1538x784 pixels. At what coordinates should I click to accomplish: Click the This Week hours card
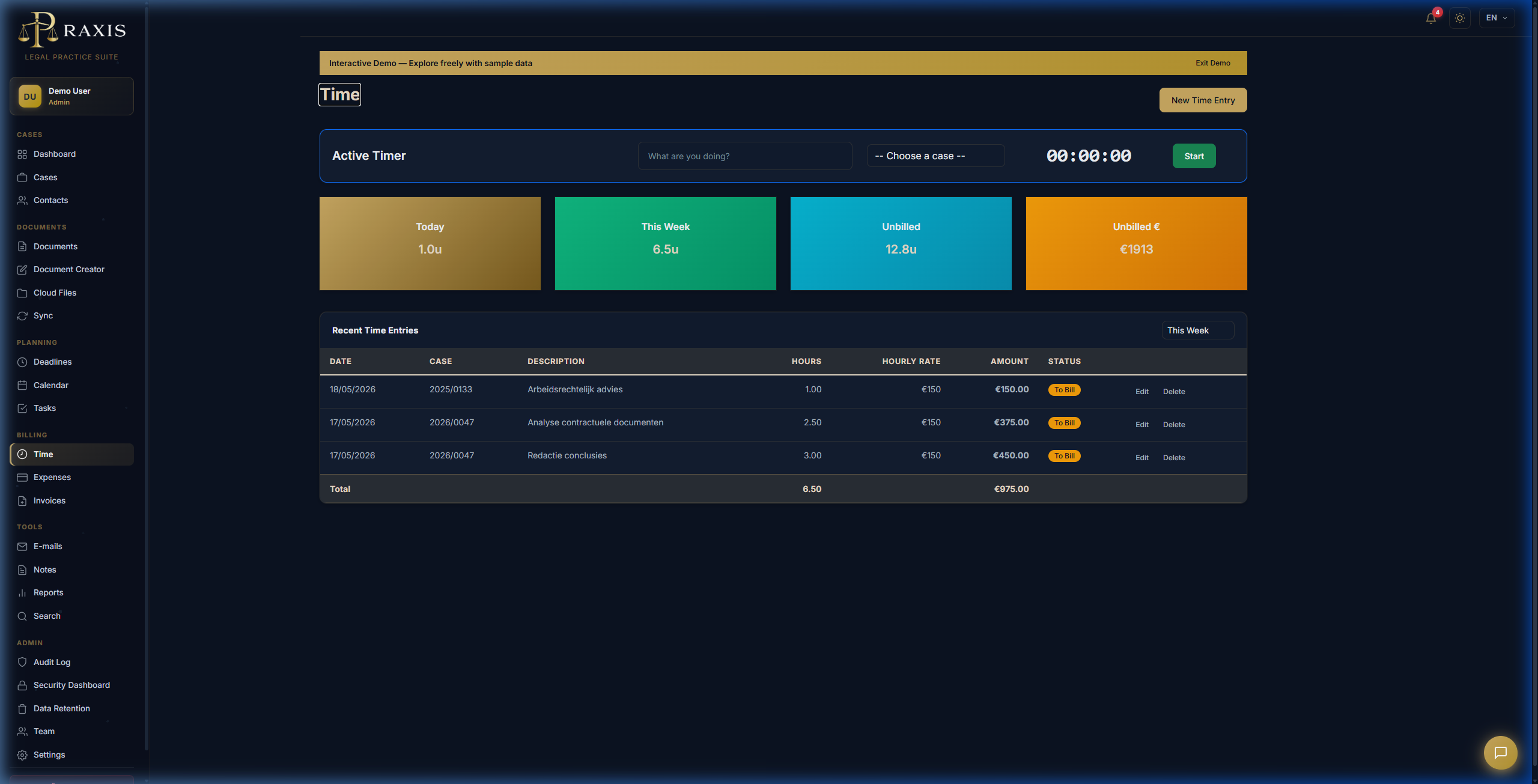pyautogui.click(x=666, y=244)
